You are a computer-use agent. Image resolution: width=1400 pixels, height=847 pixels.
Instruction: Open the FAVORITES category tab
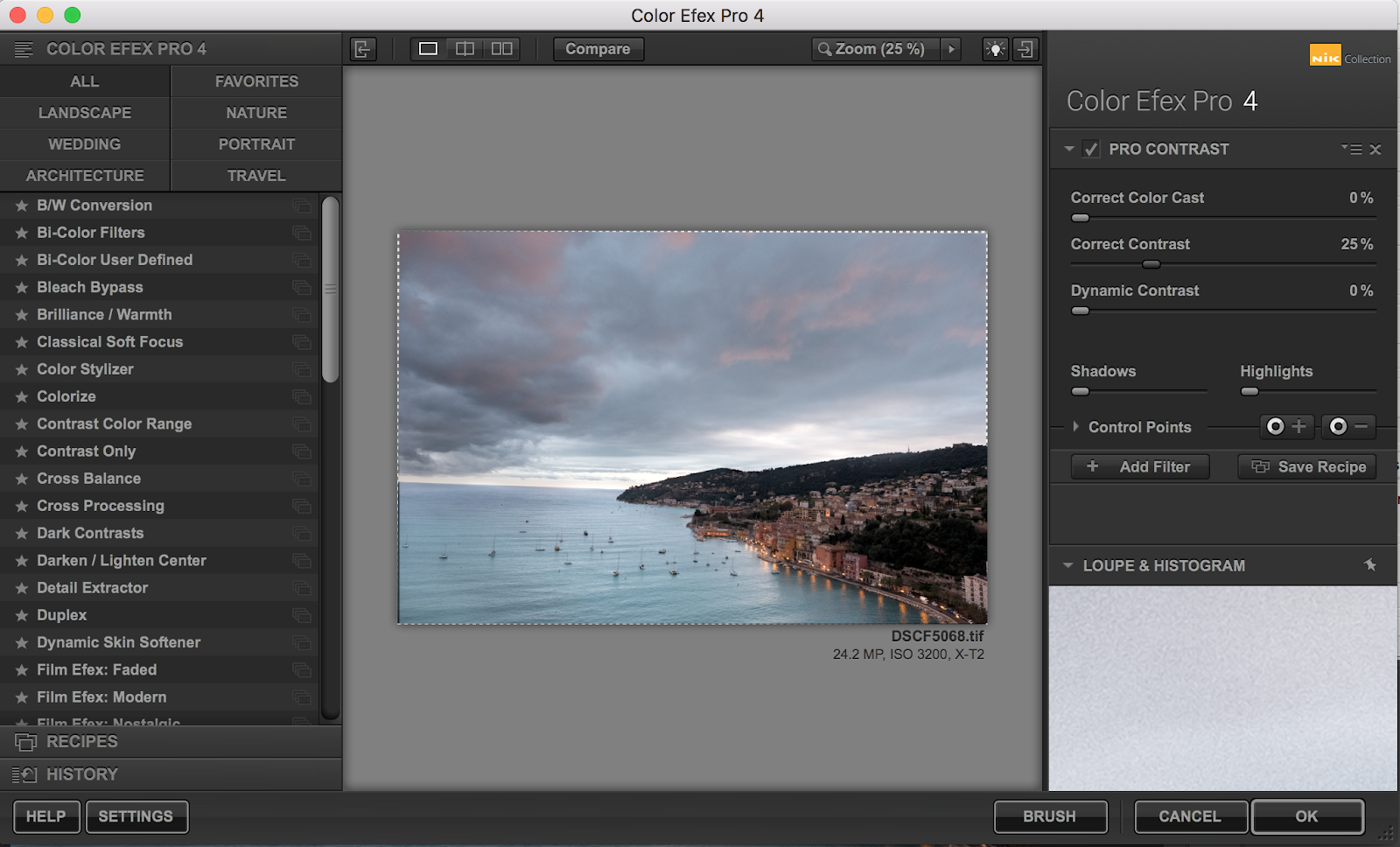click(x=256, y=81)
